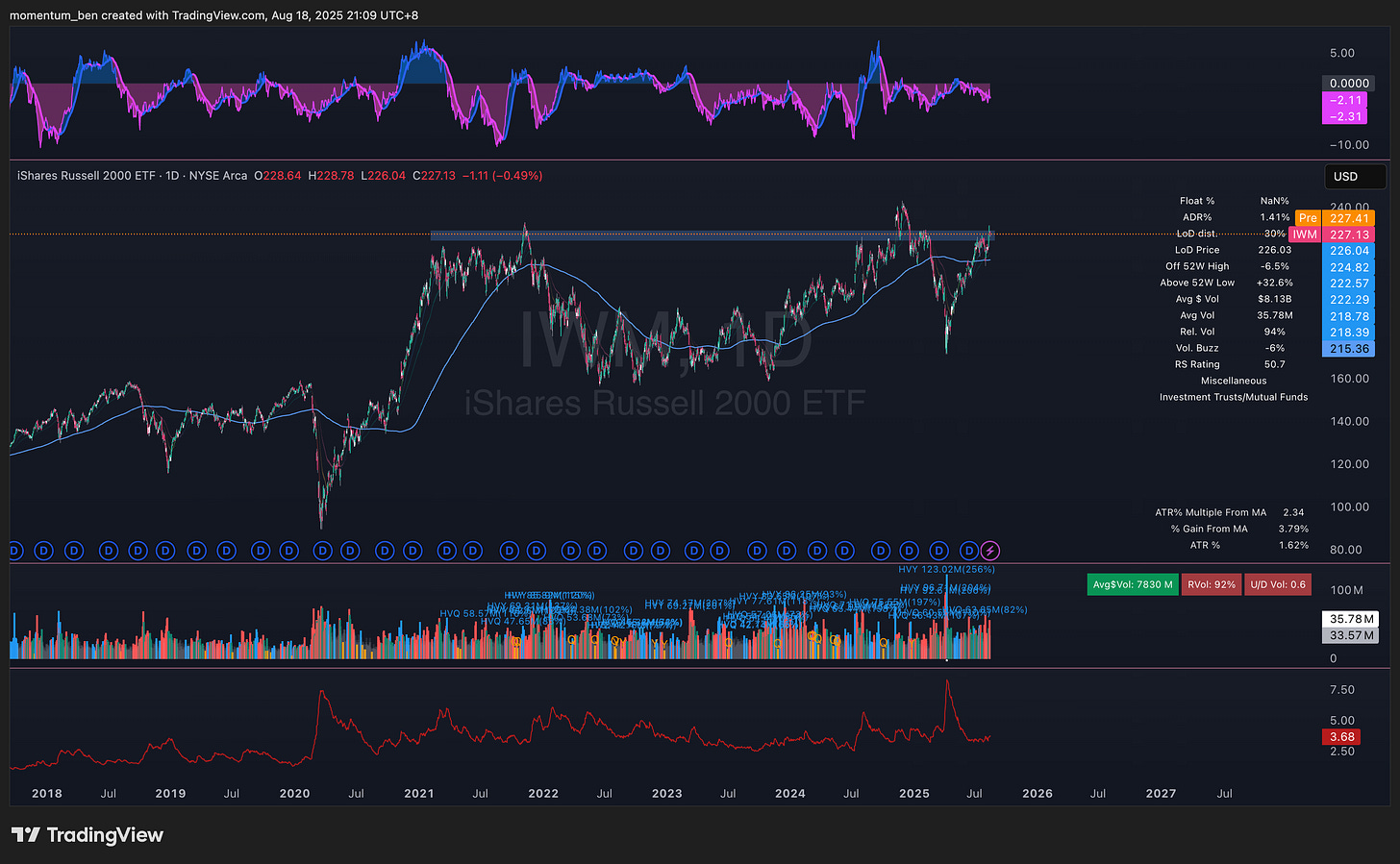
Task: Select the 224.82 price label
Action: [x=1349, y=267]
